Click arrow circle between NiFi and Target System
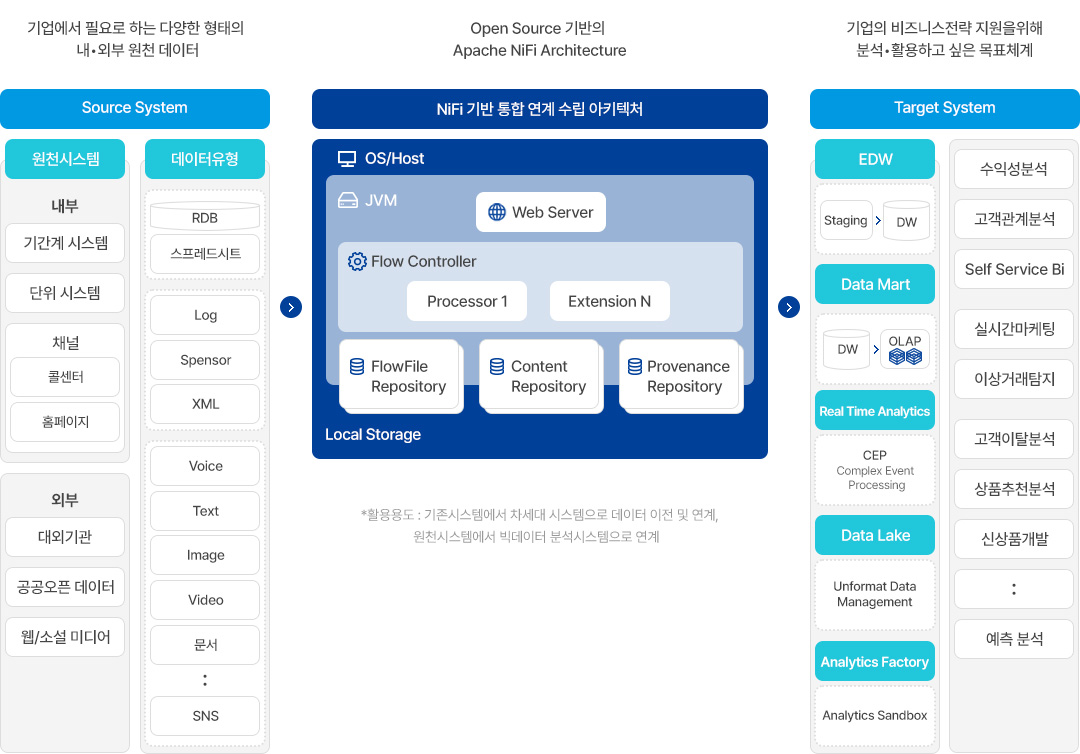This screenshot has height=754, width=1080. pos(789,307)
